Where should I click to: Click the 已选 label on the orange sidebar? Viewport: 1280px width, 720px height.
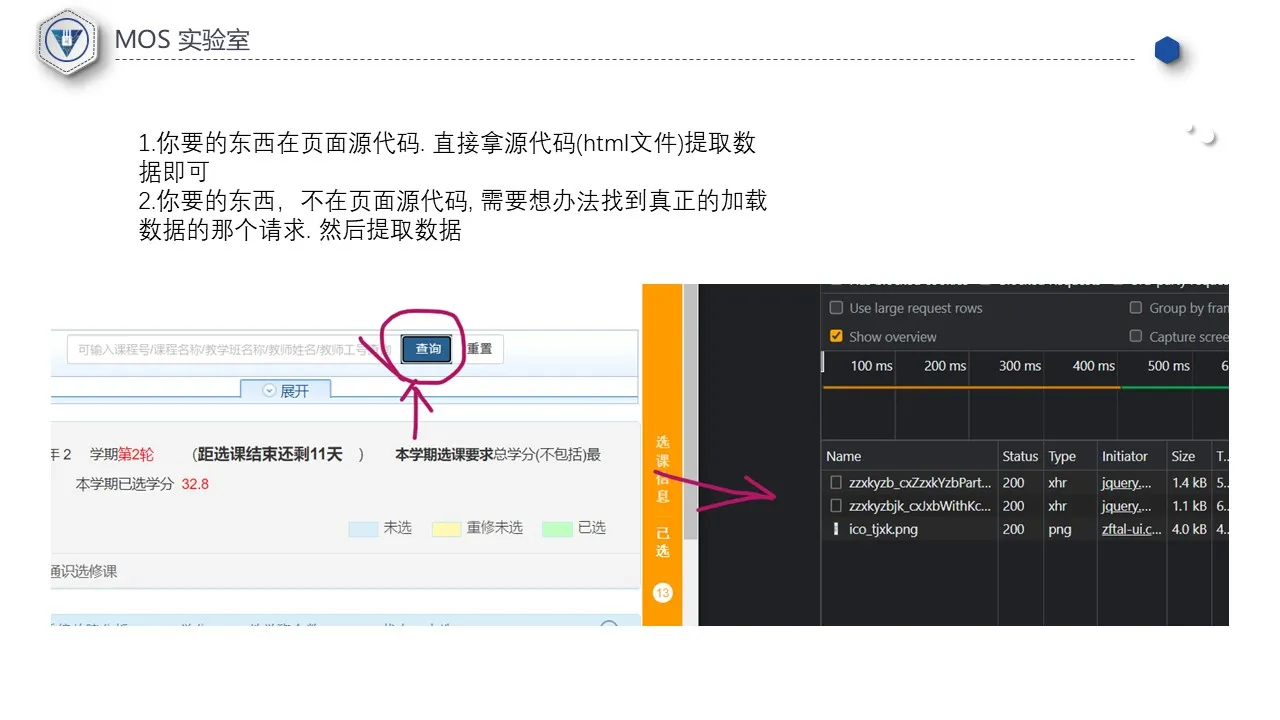[x=662, y=542]
